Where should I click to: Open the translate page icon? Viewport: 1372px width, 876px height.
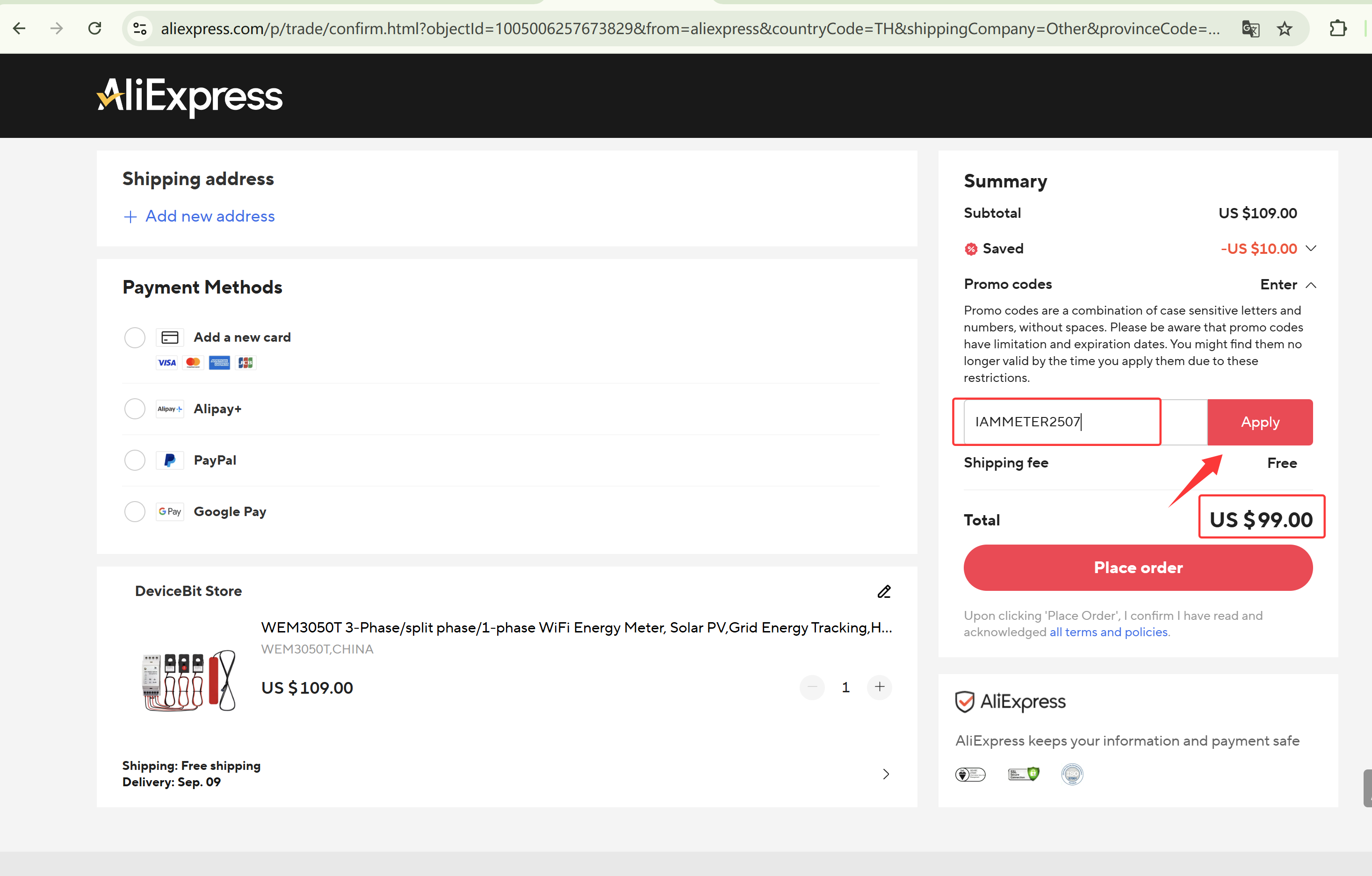[x=1250, y=29]
